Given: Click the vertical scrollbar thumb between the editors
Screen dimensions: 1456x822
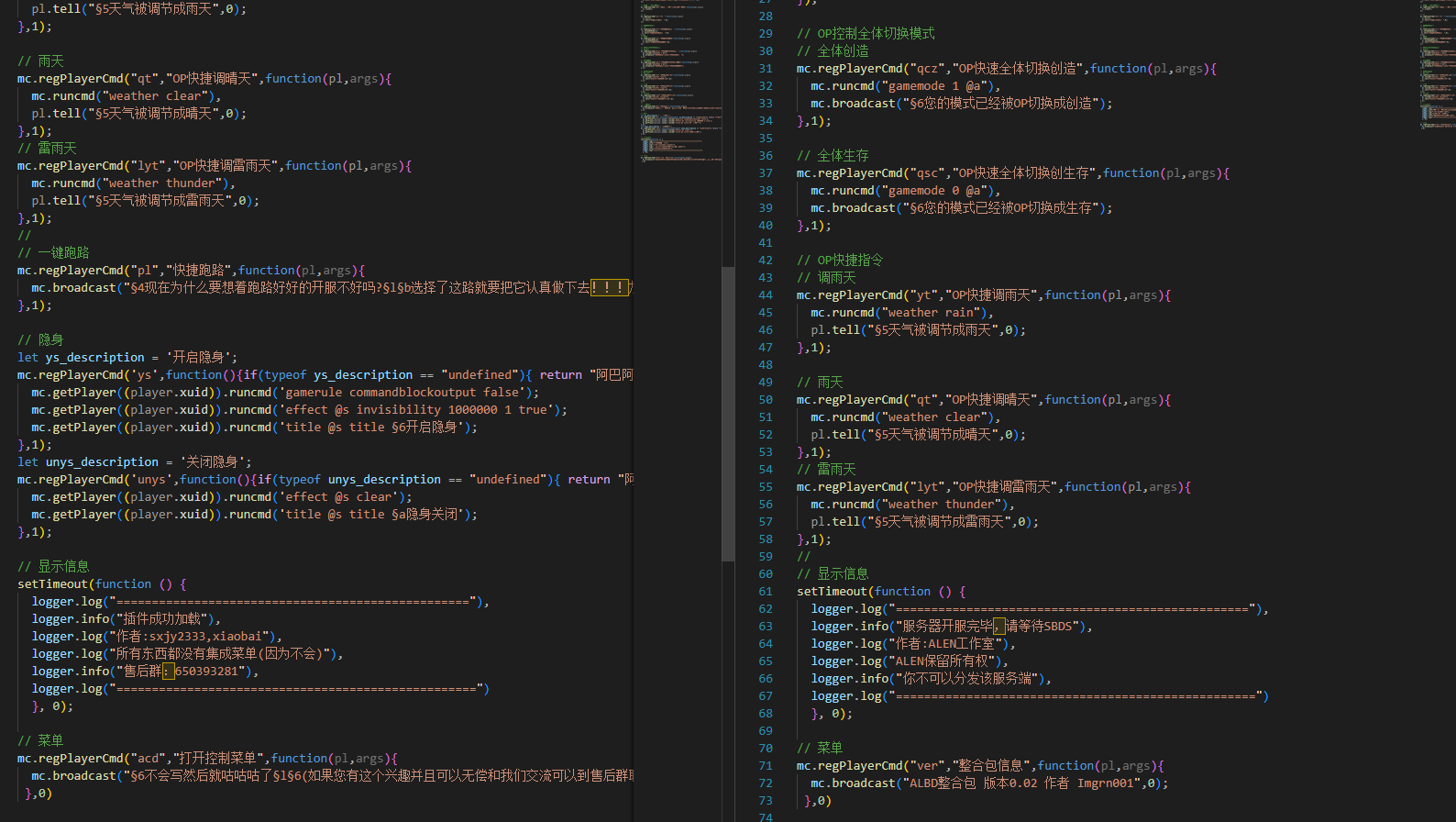Looking at the screenshot, I should (728, 414).
